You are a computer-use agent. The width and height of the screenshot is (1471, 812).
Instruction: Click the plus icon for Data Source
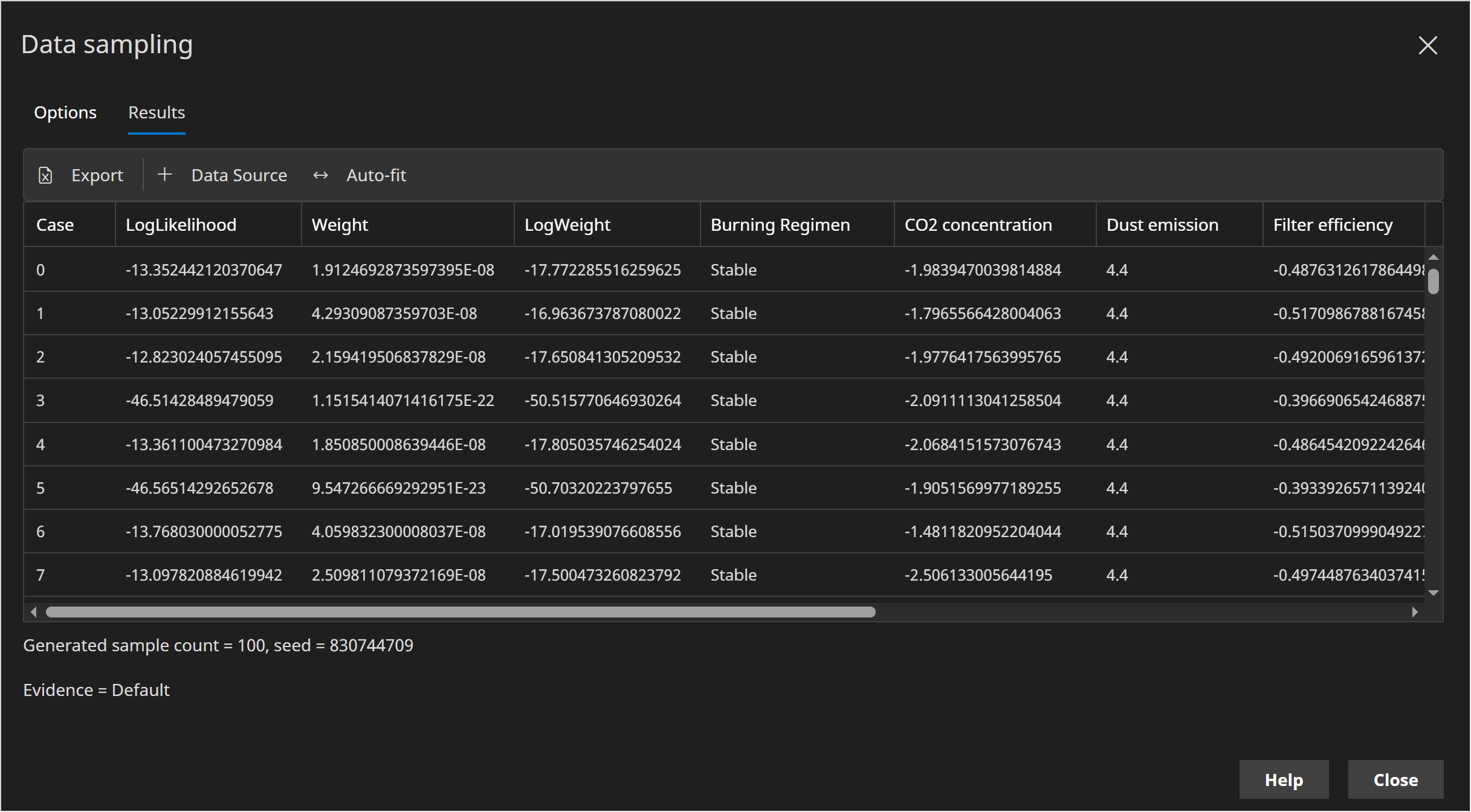coord(164,175)
